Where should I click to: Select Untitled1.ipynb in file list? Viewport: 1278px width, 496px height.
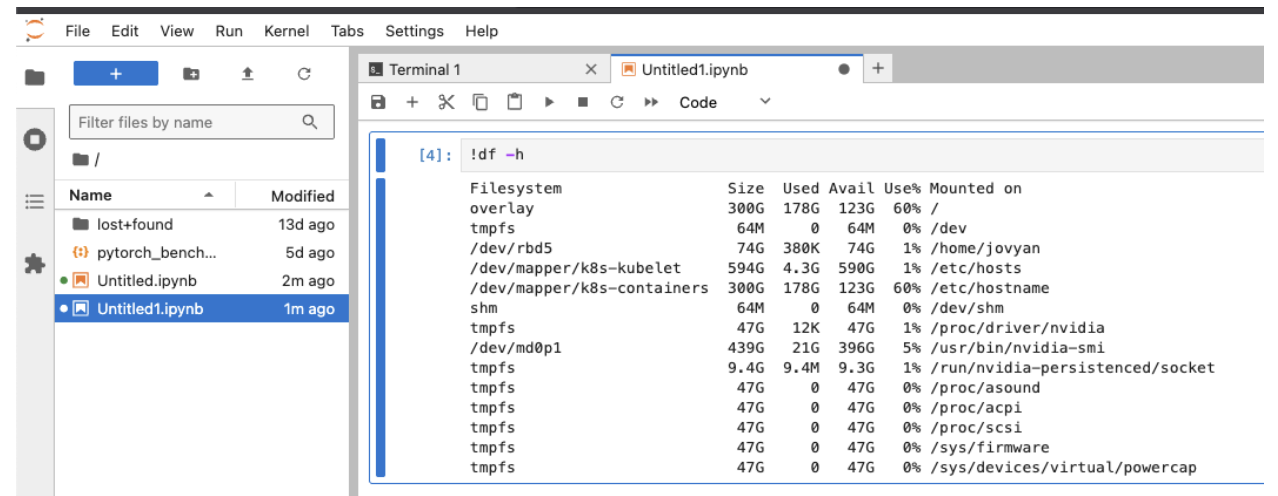click(202, 309)
